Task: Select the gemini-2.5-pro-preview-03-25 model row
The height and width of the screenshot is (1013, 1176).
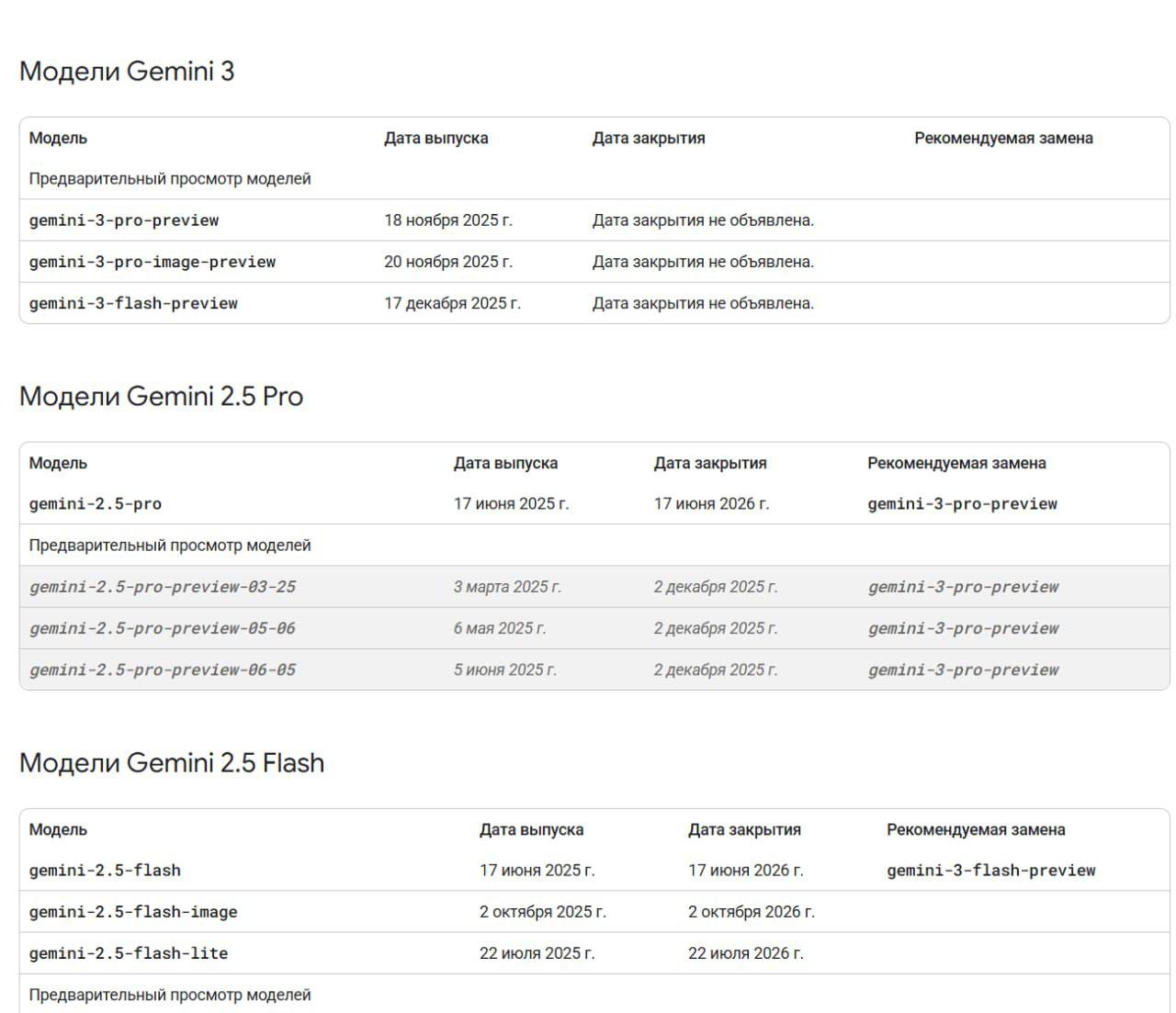Action: click(x=163, y=587)
